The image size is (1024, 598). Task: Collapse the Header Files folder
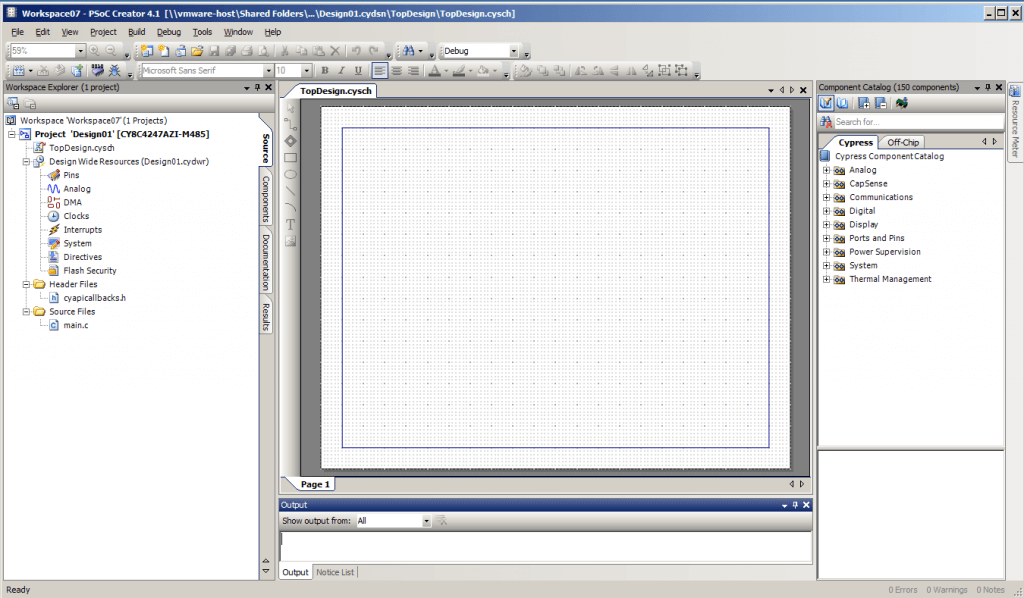coord(26,285)
